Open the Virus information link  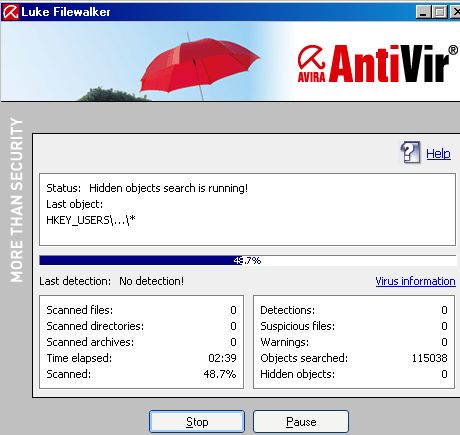click(x=415, y=281)
